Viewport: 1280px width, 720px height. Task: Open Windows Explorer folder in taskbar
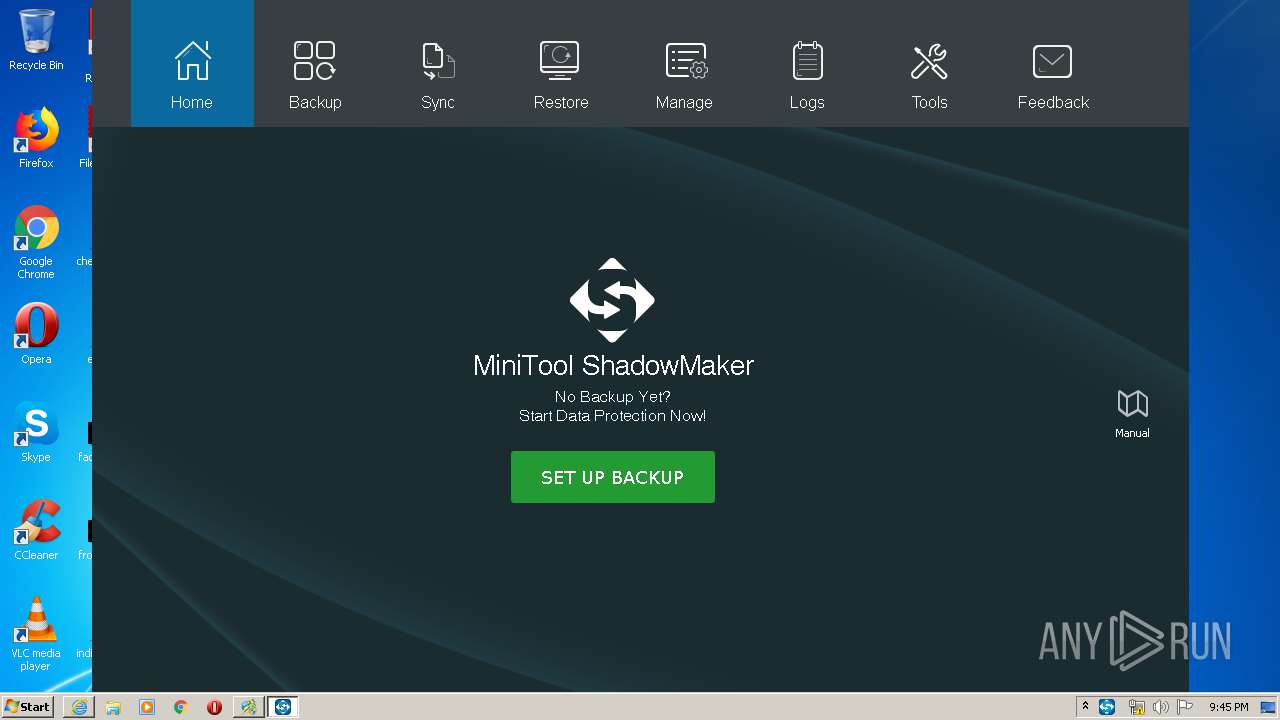click(113, 707)
